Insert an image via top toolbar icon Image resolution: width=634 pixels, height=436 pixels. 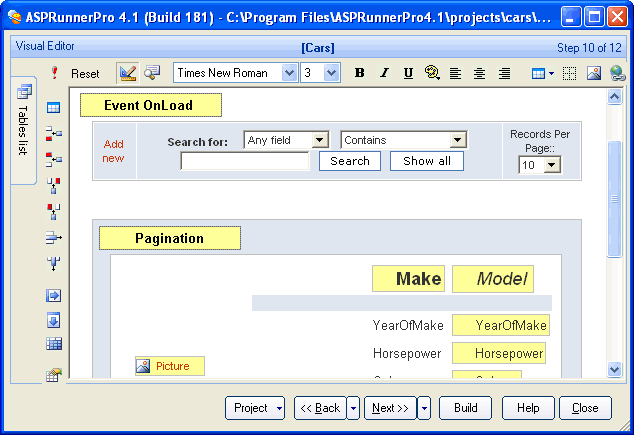(594, 73)
